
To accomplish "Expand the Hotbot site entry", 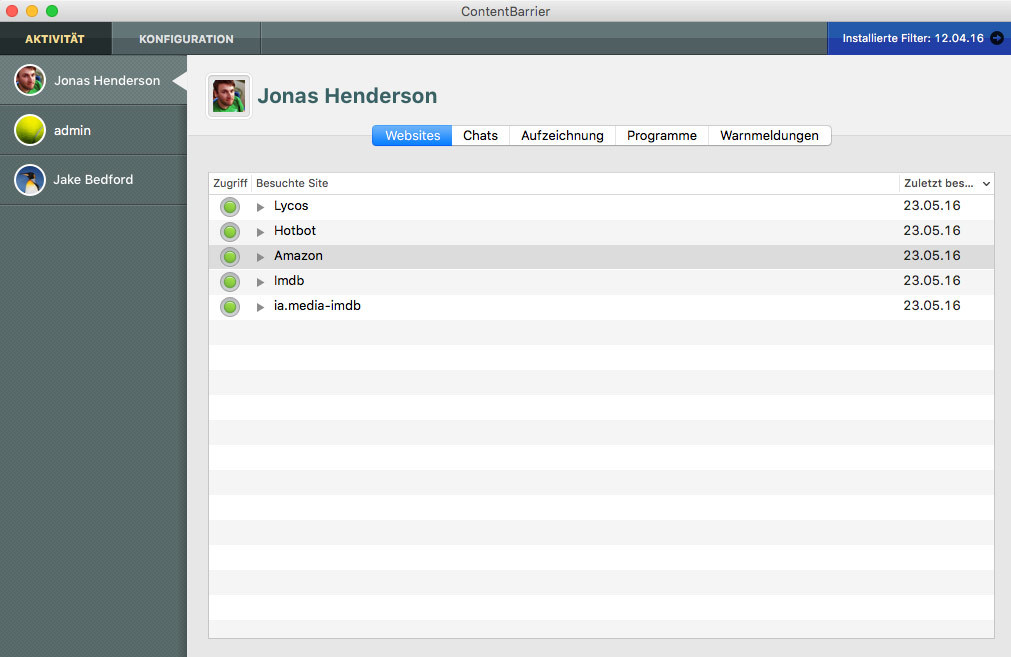I will coord(260,232).
